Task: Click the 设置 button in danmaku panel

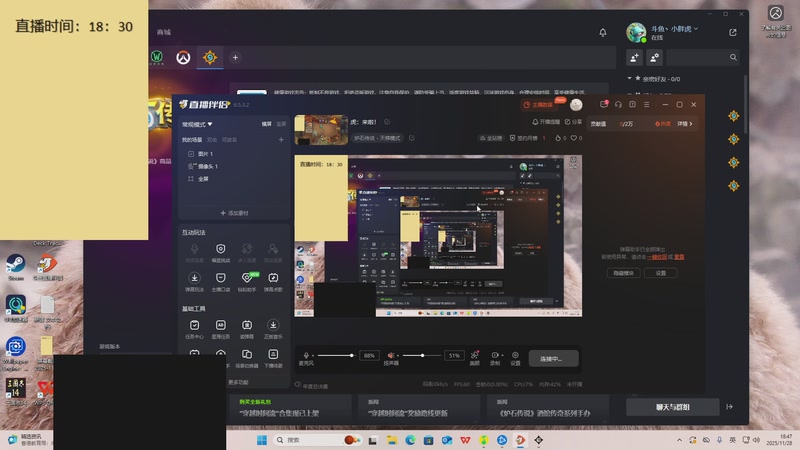Action: click(661, 273)
